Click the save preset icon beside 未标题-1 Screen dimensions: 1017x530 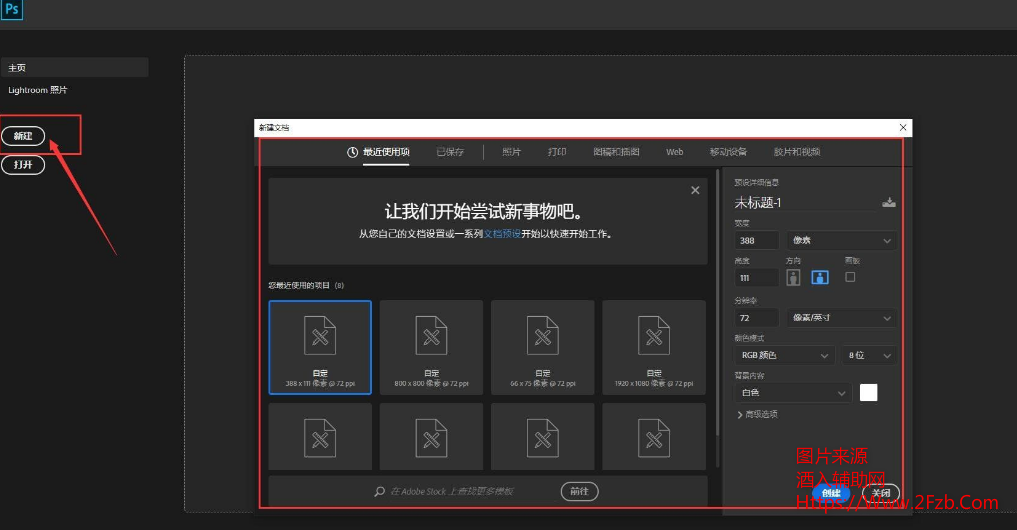point(889,203)
